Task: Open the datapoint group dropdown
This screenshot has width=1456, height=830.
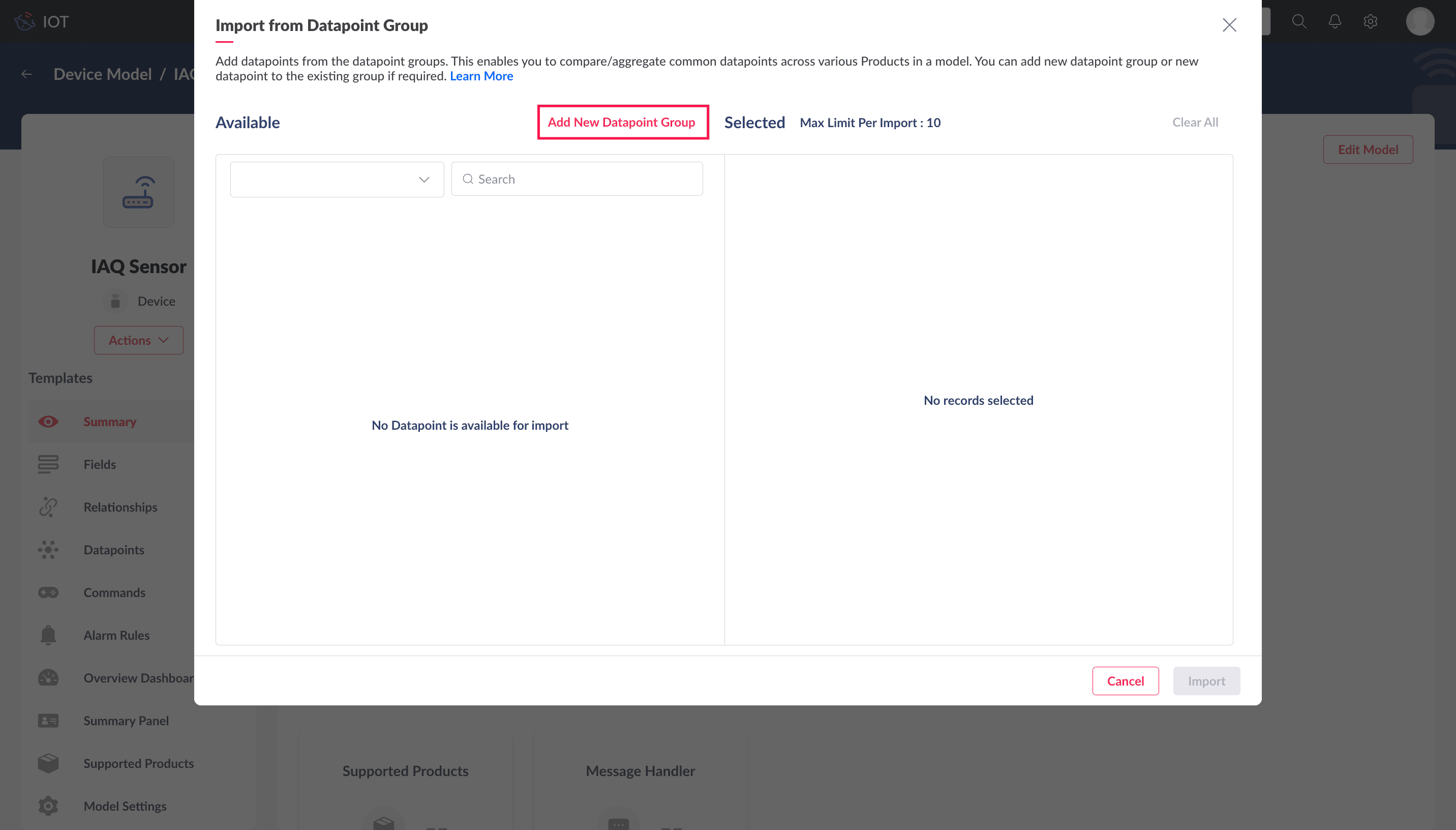Action: (337, 179)
